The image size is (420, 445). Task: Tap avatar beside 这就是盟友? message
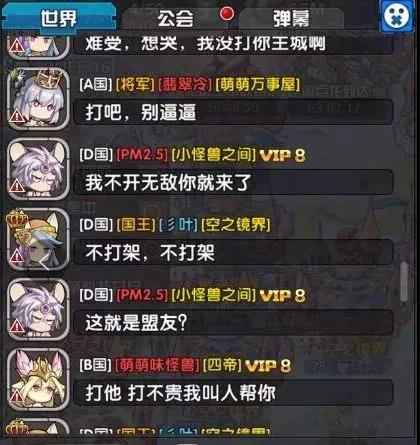[38, 309]
